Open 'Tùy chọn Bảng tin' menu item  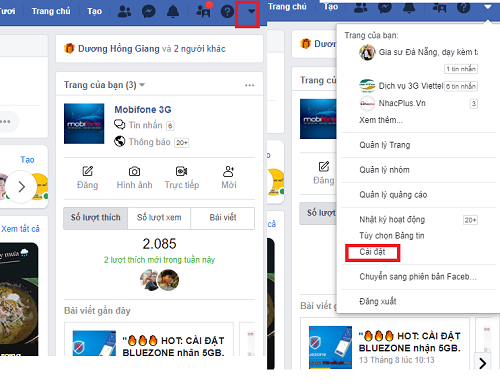[392, 236]
